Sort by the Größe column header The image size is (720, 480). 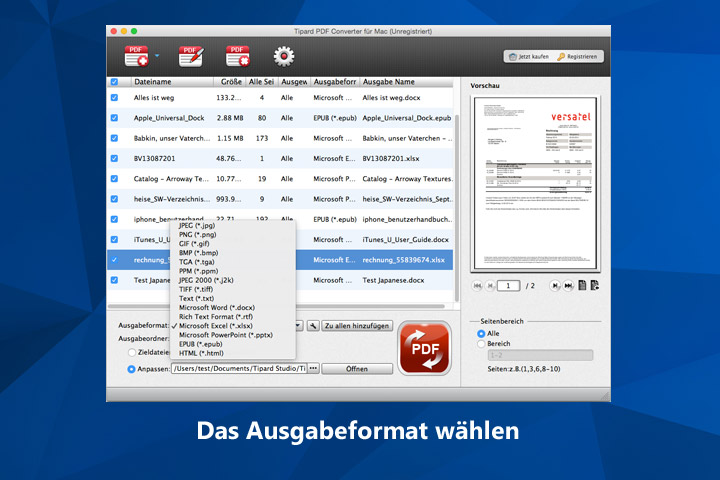(231, 82)
